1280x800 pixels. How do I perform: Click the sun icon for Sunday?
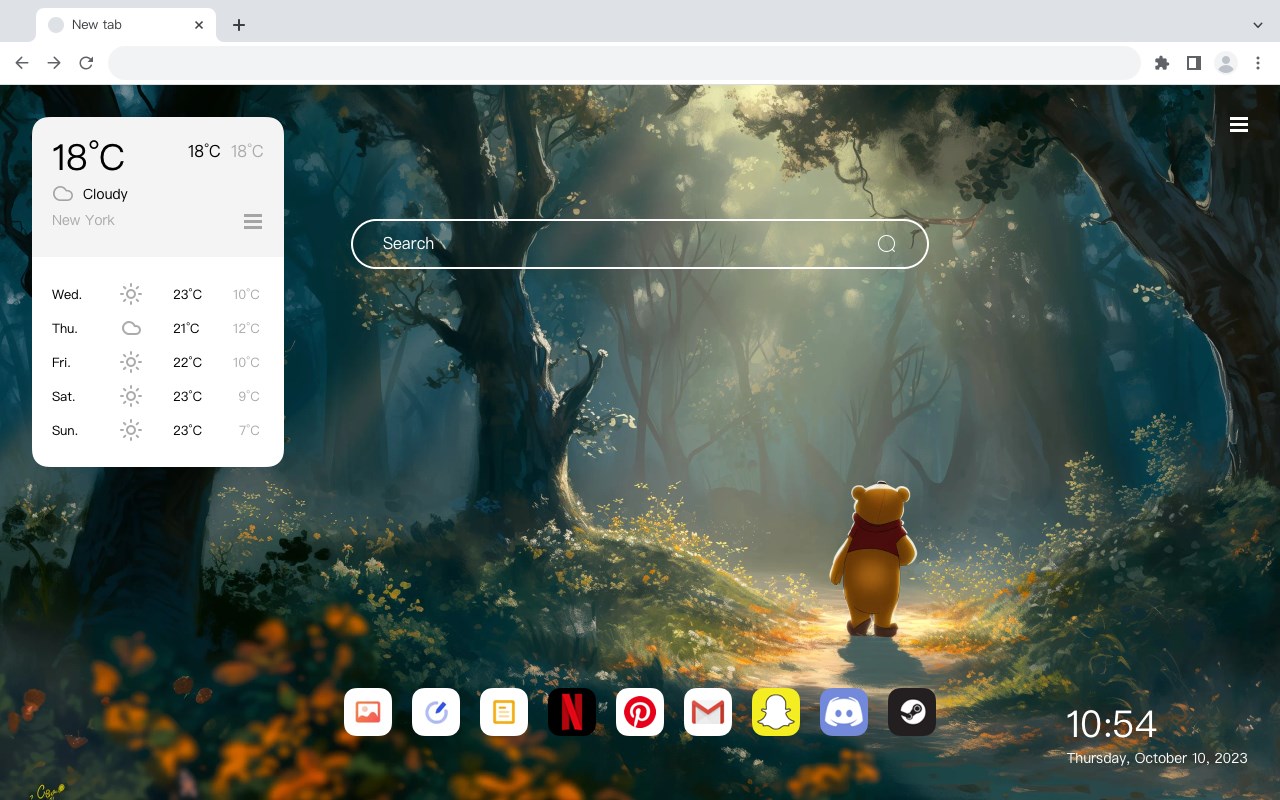[131, 430]
